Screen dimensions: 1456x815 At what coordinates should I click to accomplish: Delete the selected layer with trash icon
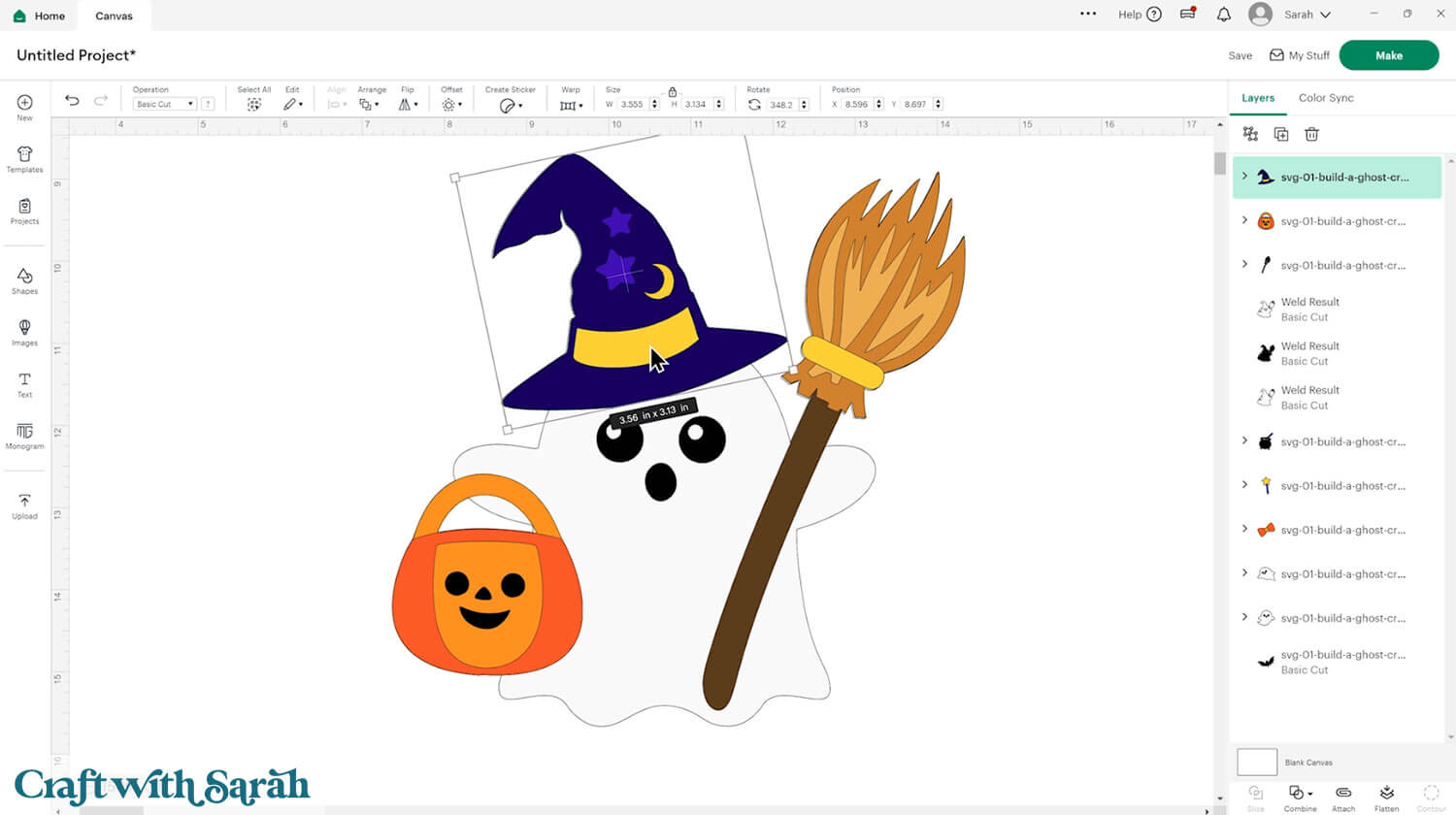1311,134
